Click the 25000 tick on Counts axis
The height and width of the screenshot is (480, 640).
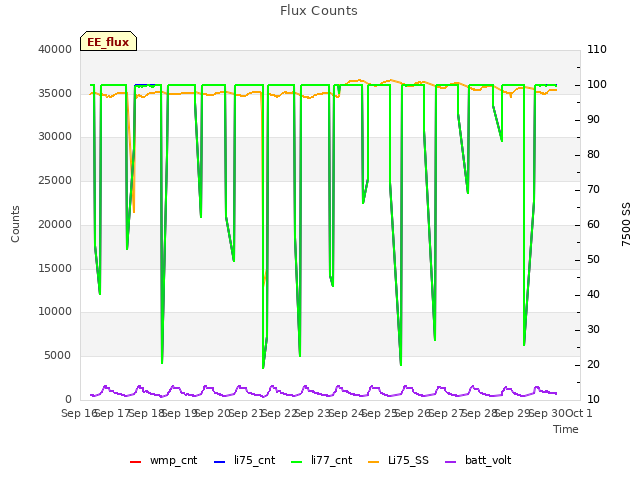(x=55, y=180)
